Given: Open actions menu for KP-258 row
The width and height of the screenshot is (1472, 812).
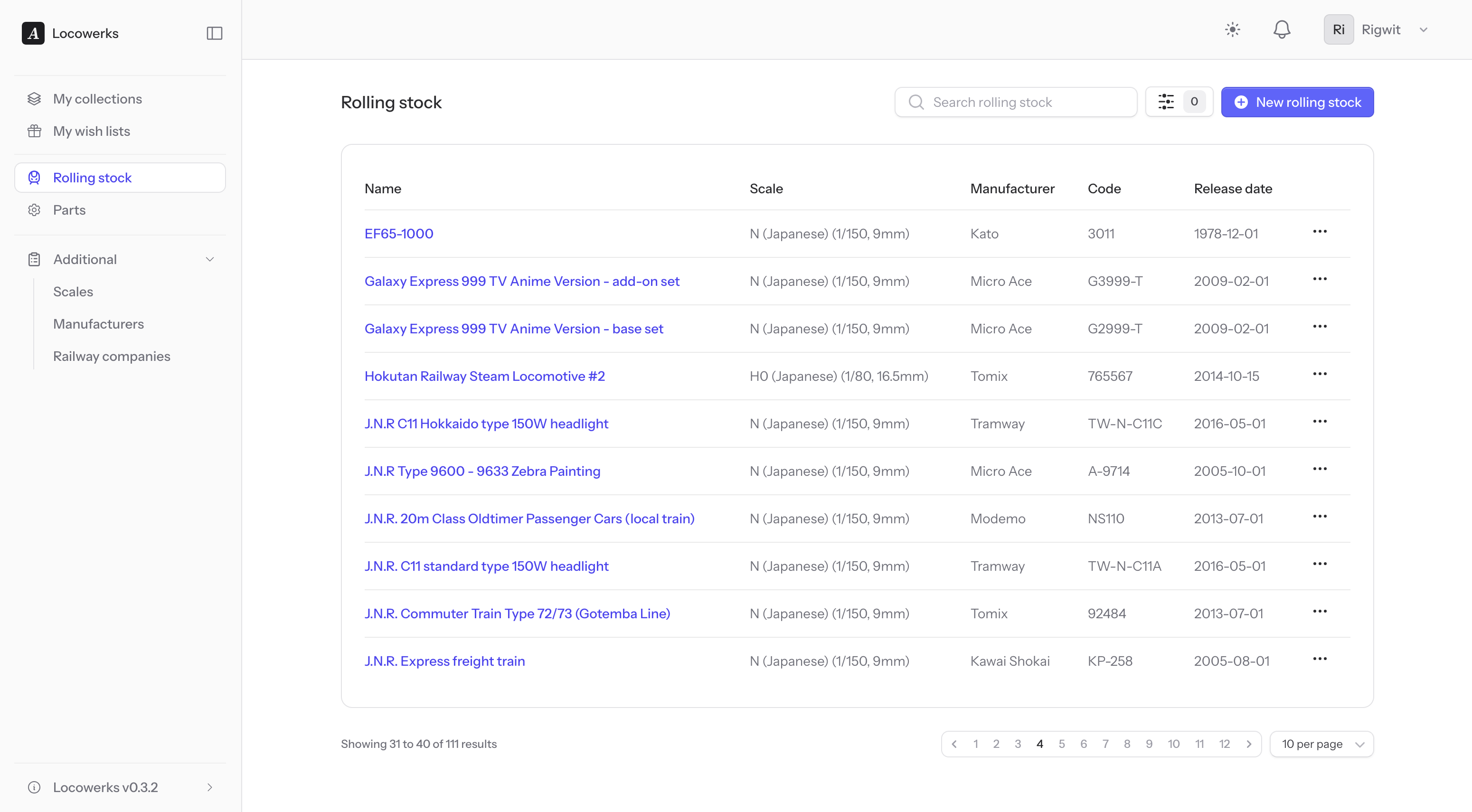Looking at the screenshot, I should [x=1320, y=659].
